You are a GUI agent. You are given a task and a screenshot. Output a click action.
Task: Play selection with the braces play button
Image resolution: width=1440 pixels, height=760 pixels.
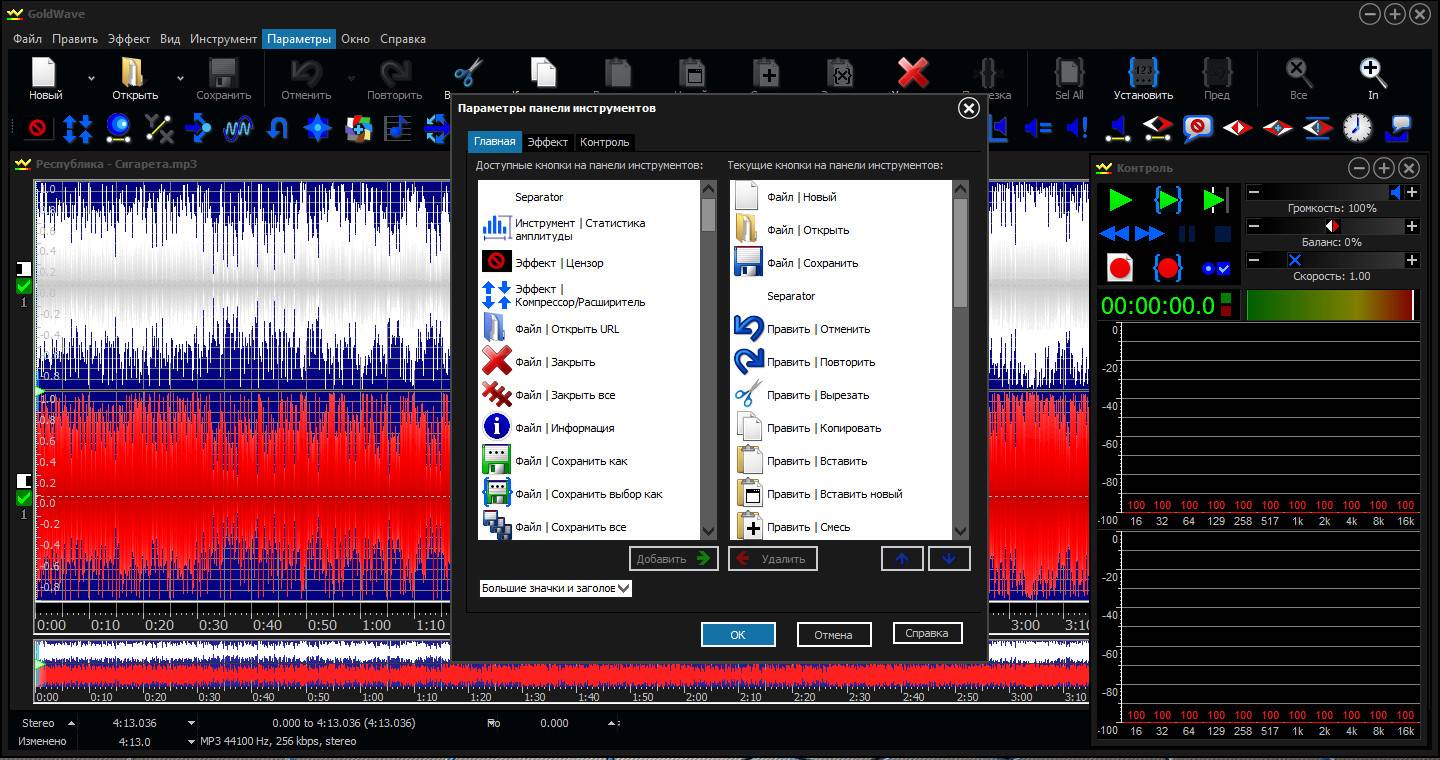pyautogui.click(x=1168, y=200)
